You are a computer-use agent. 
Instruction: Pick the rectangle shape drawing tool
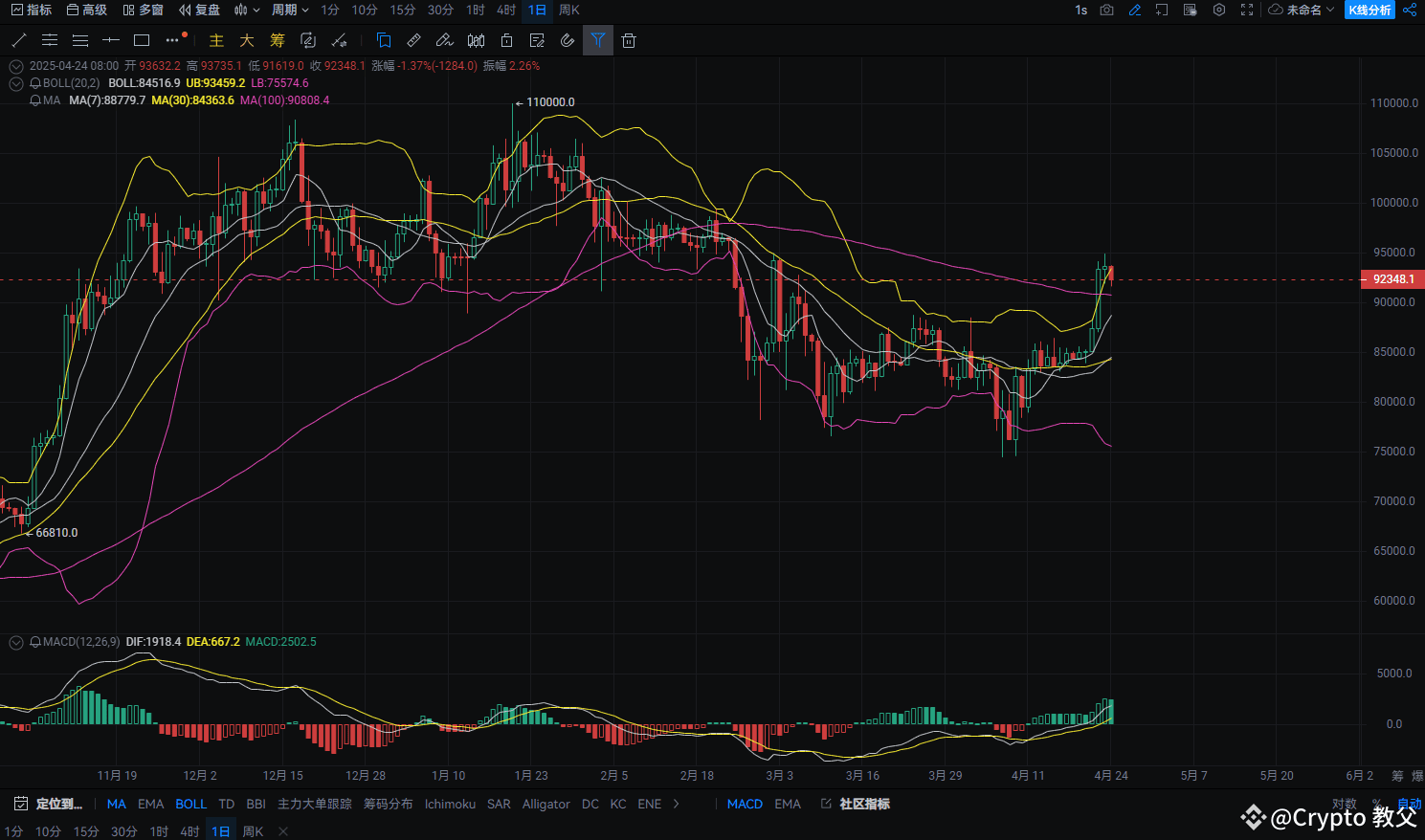point(142,40)
